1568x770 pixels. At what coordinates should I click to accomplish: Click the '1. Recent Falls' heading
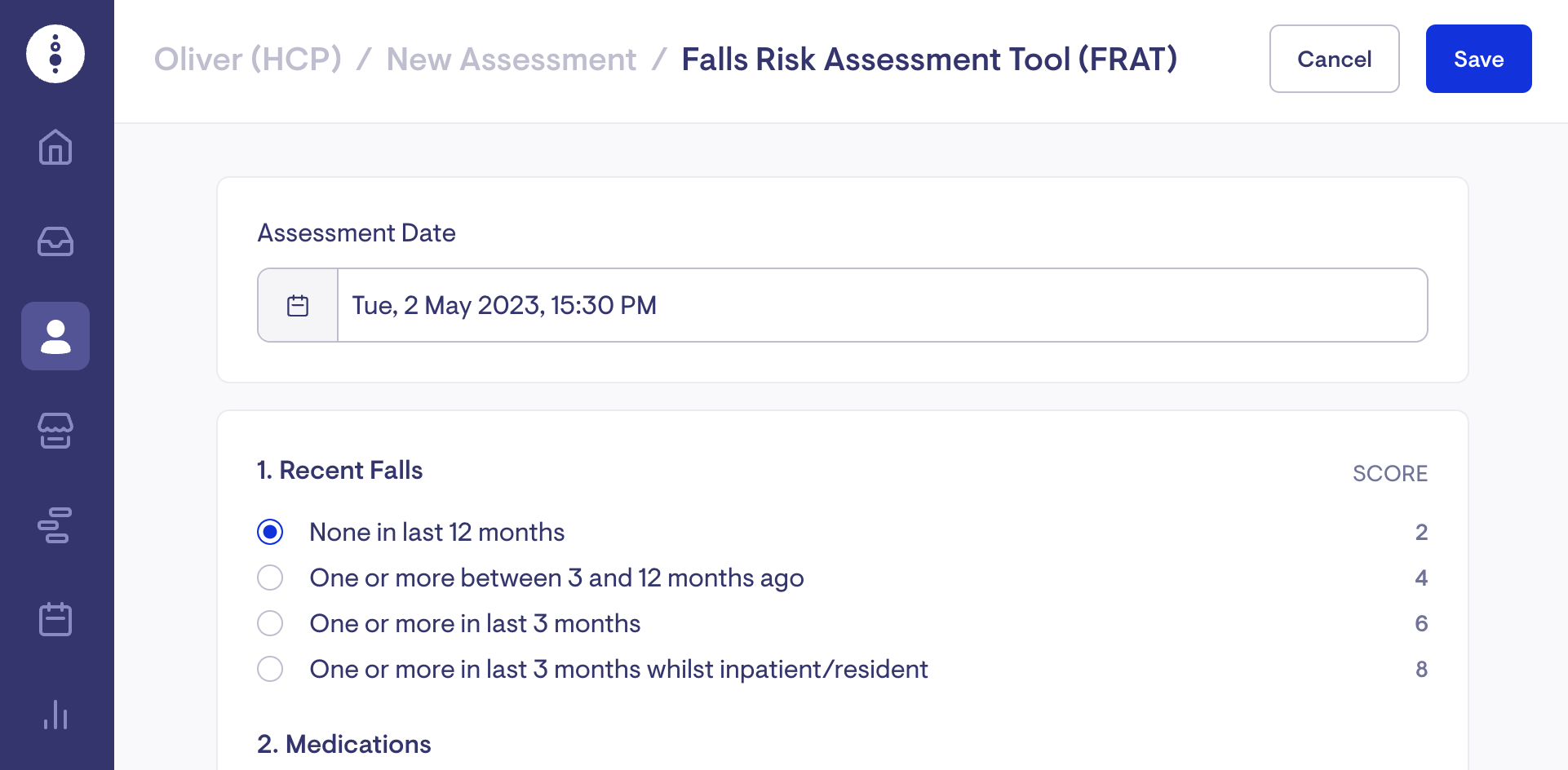click(x=340, y=471)
